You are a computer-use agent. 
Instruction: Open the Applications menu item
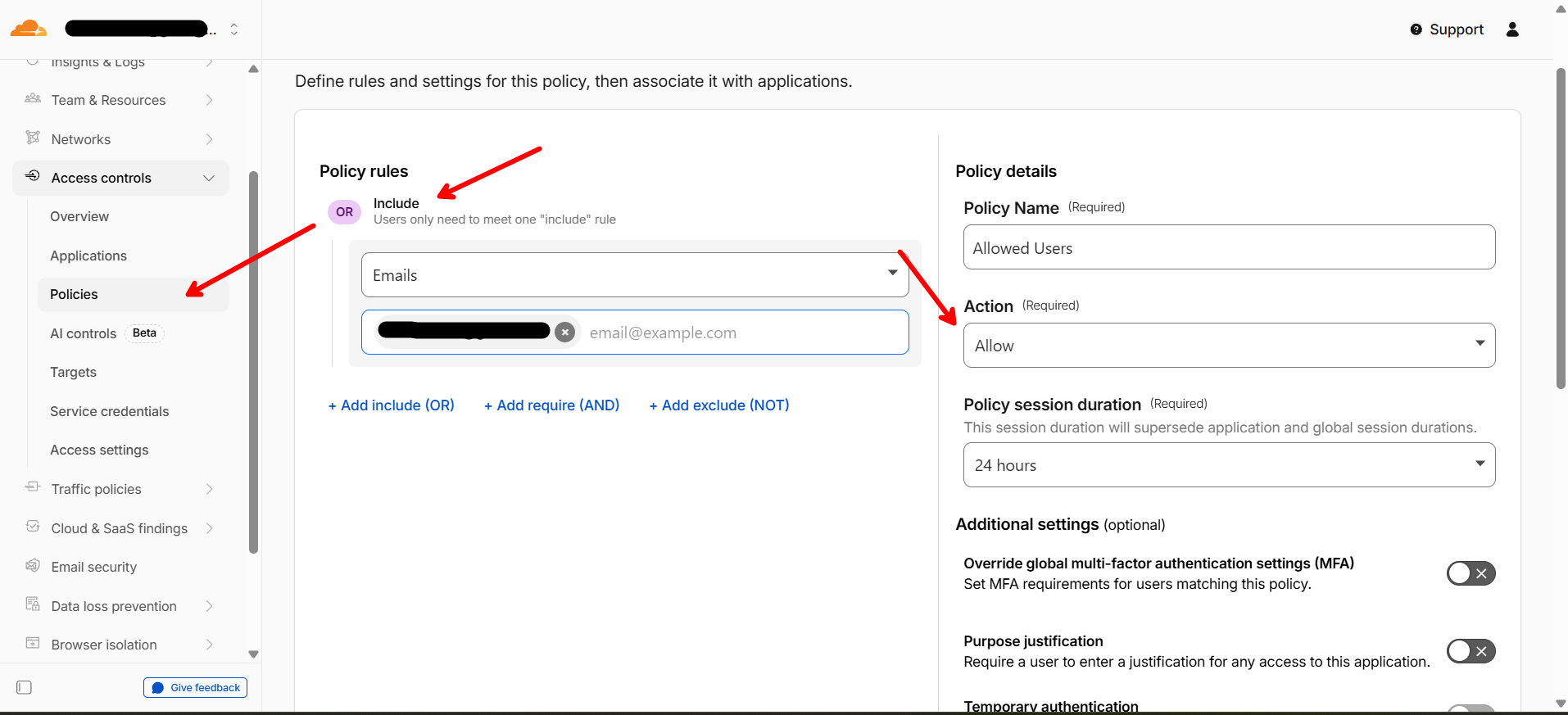tap(88, 256)
